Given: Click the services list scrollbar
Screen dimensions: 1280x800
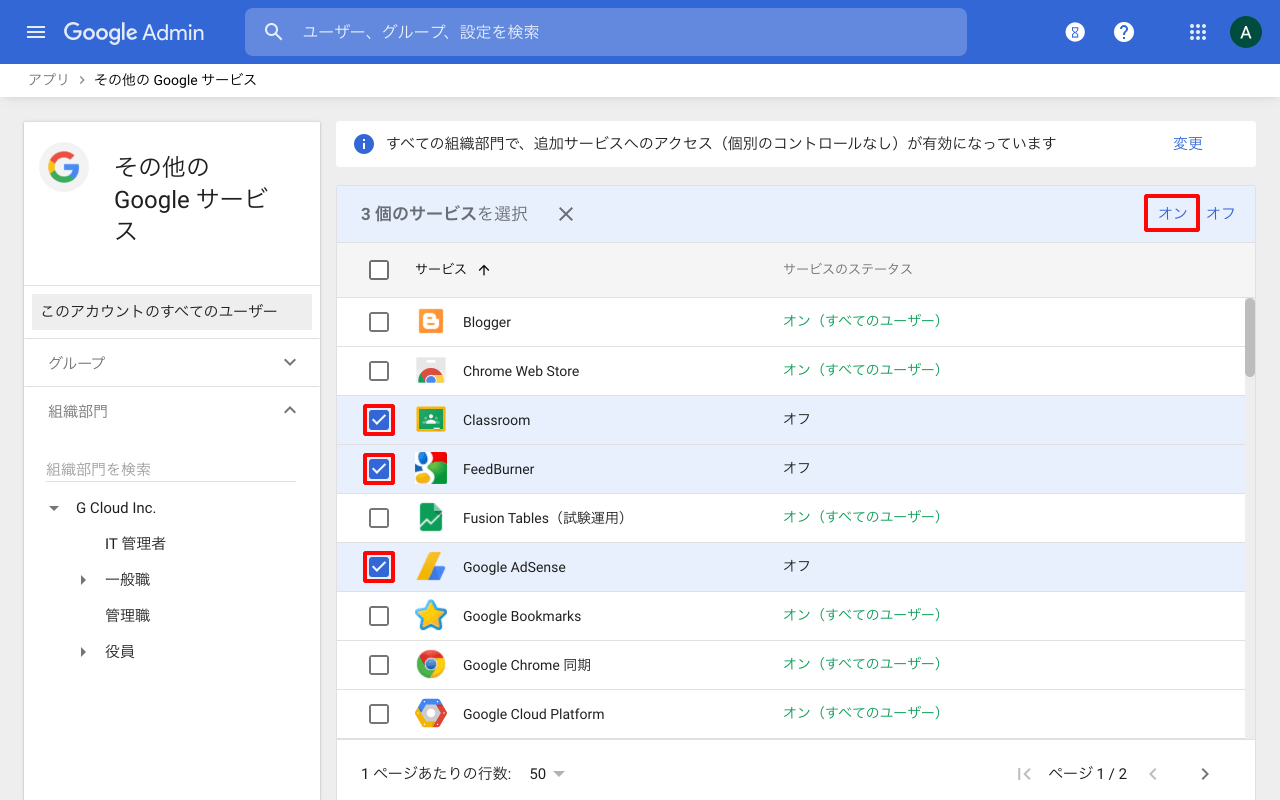Looking at the screenshot, I should (1250, 337).
